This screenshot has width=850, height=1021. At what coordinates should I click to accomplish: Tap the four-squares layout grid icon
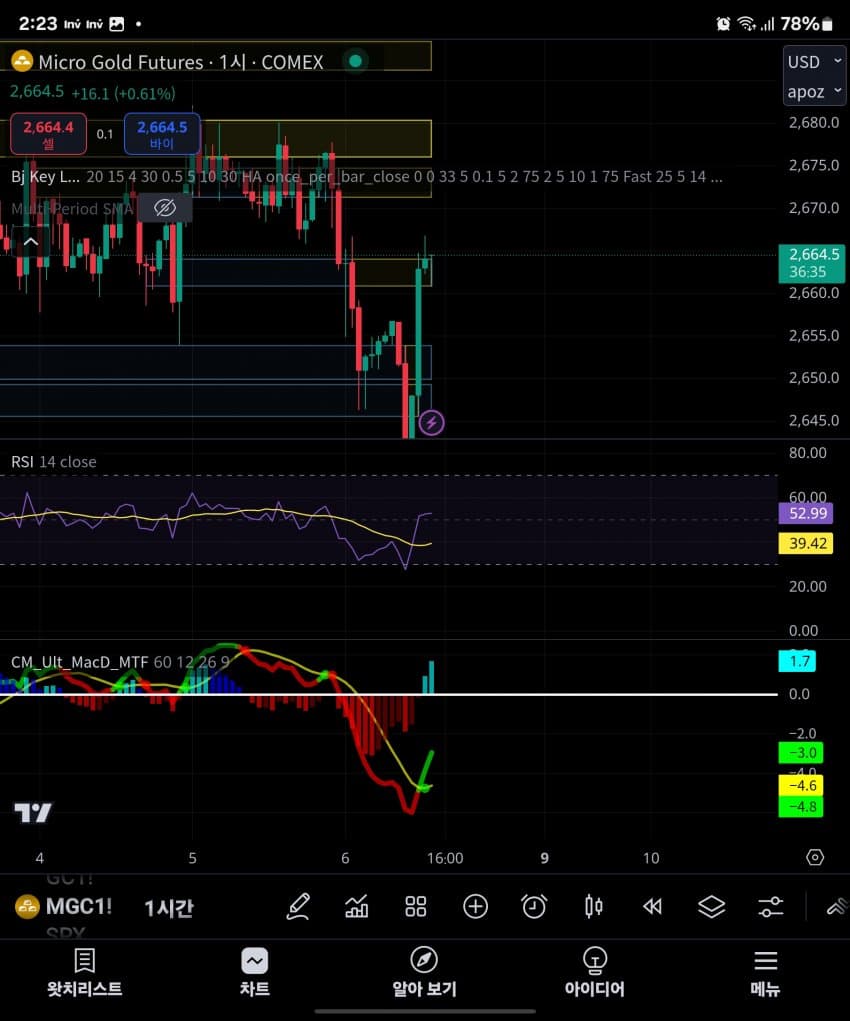416,906
